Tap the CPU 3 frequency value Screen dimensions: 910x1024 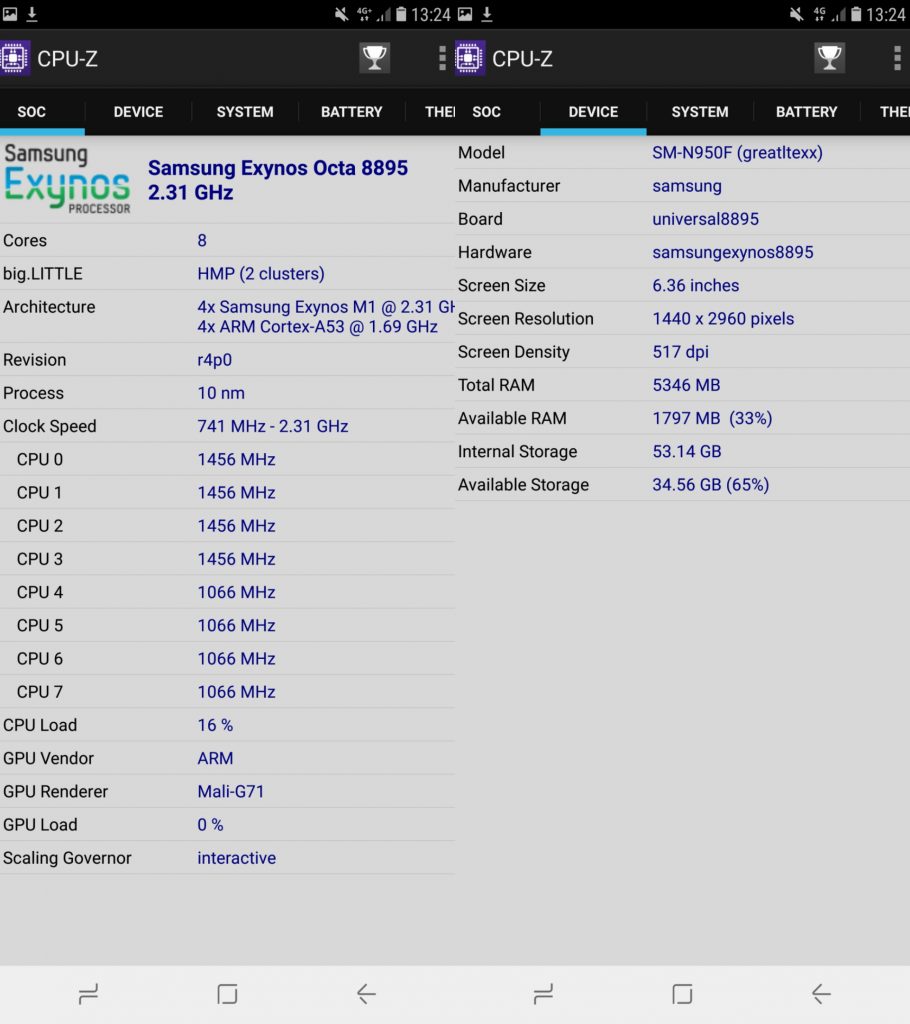click(236, 559)
